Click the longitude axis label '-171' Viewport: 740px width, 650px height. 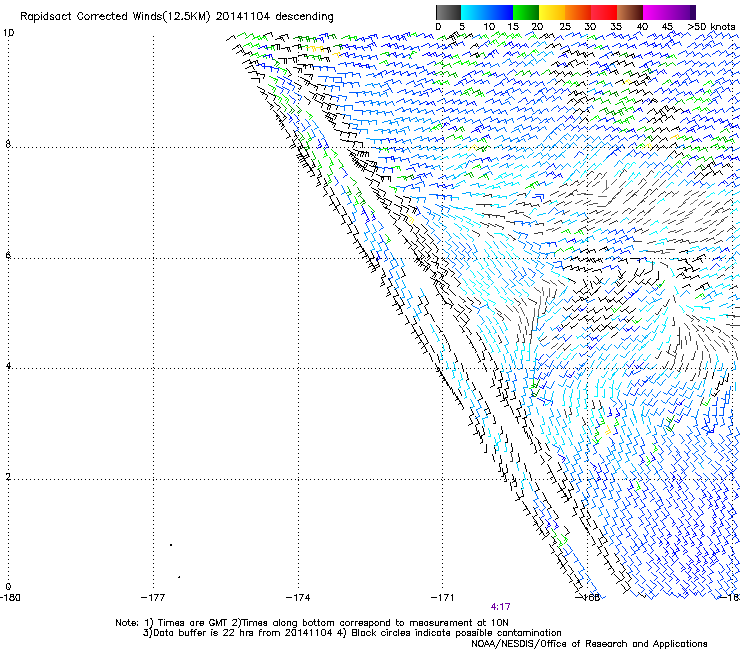442,598
